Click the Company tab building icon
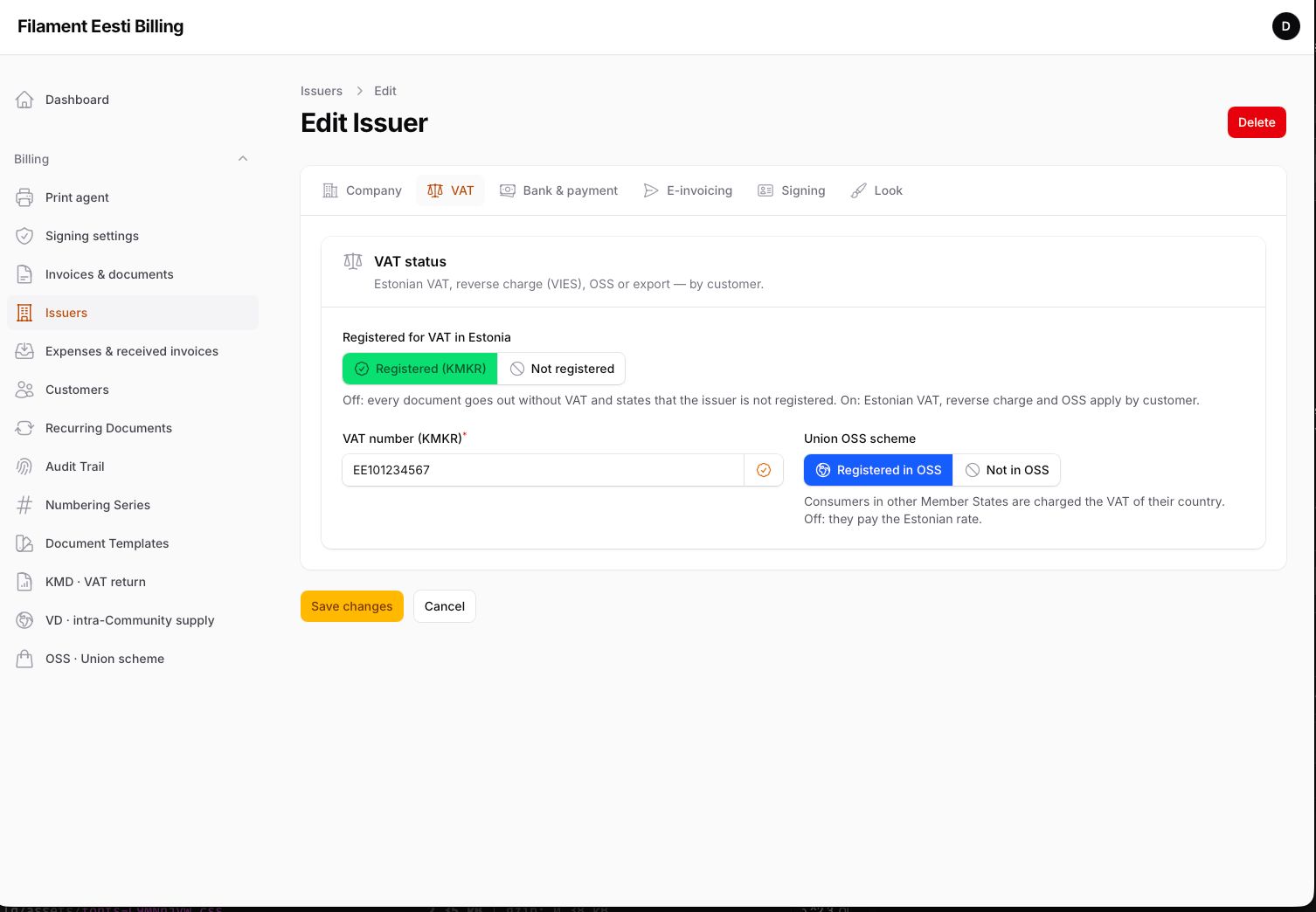 tap(330, 190)
